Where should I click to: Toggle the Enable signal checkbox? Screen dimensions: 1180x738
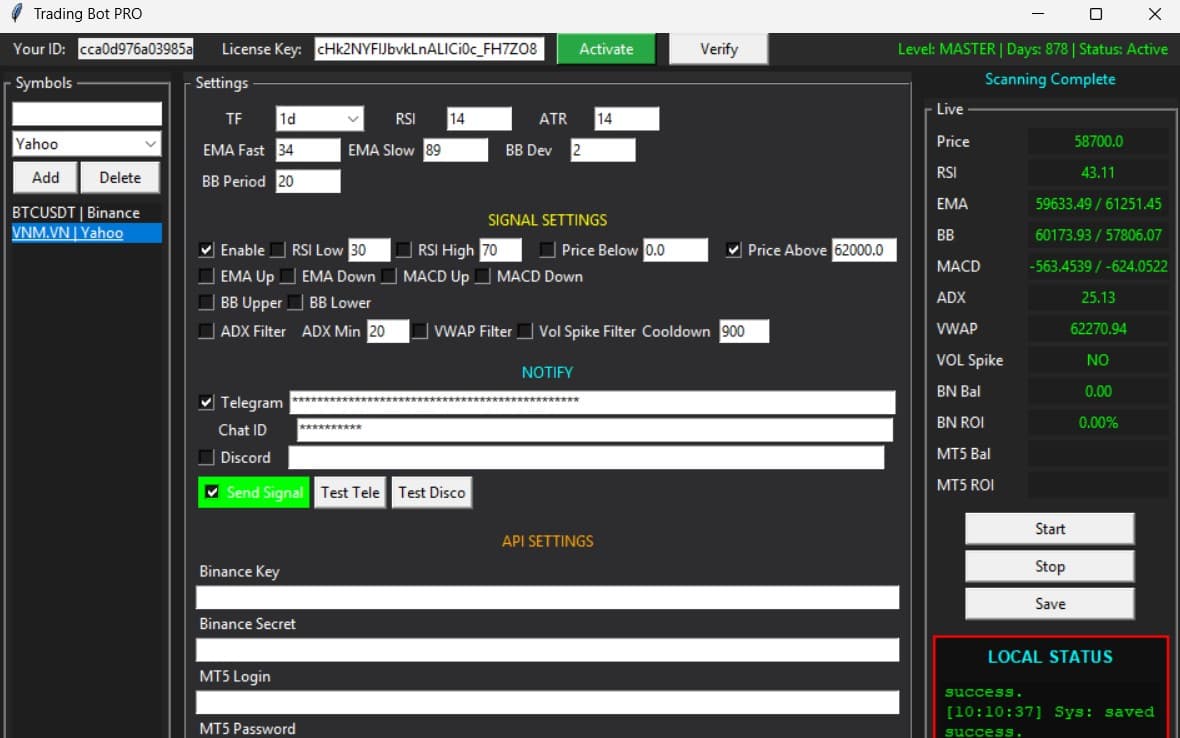206,250
